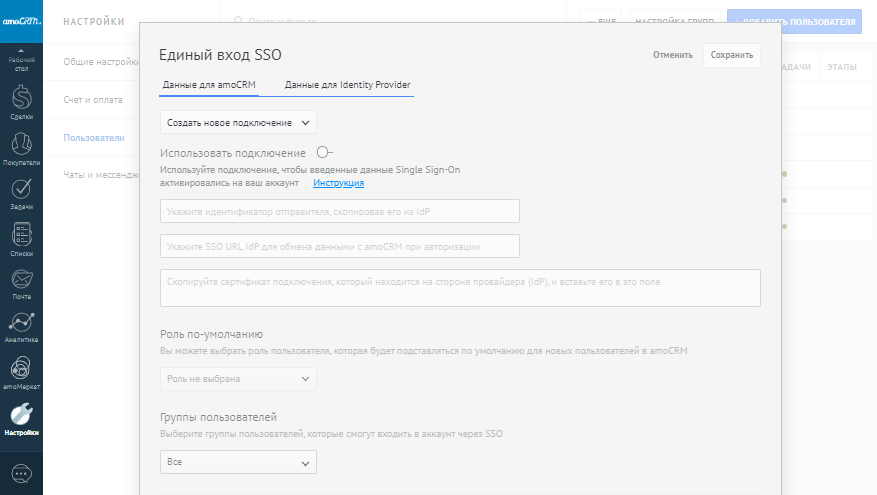
Task: Switch to Данные для Identity Provider tab
Action: 347,85
